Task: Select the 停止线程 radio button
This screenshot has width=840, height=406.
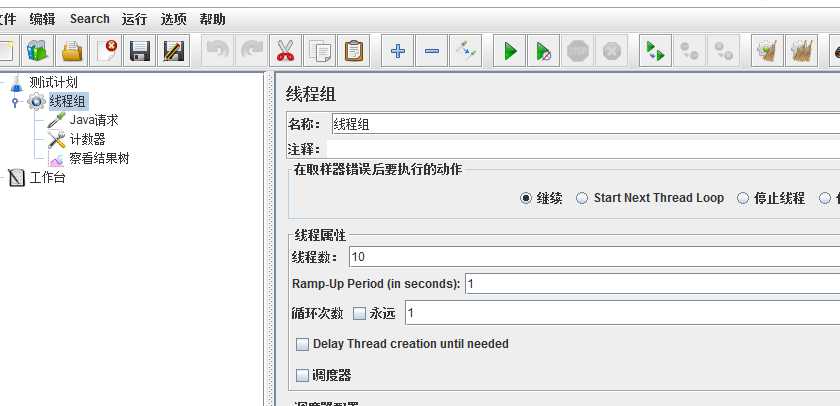Action: (x=742, y=198)
